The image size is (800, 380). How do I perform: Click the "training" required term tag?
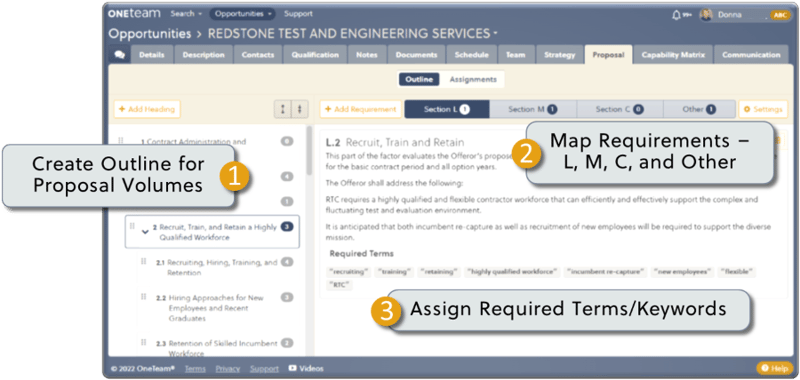[x=395, y=272]
